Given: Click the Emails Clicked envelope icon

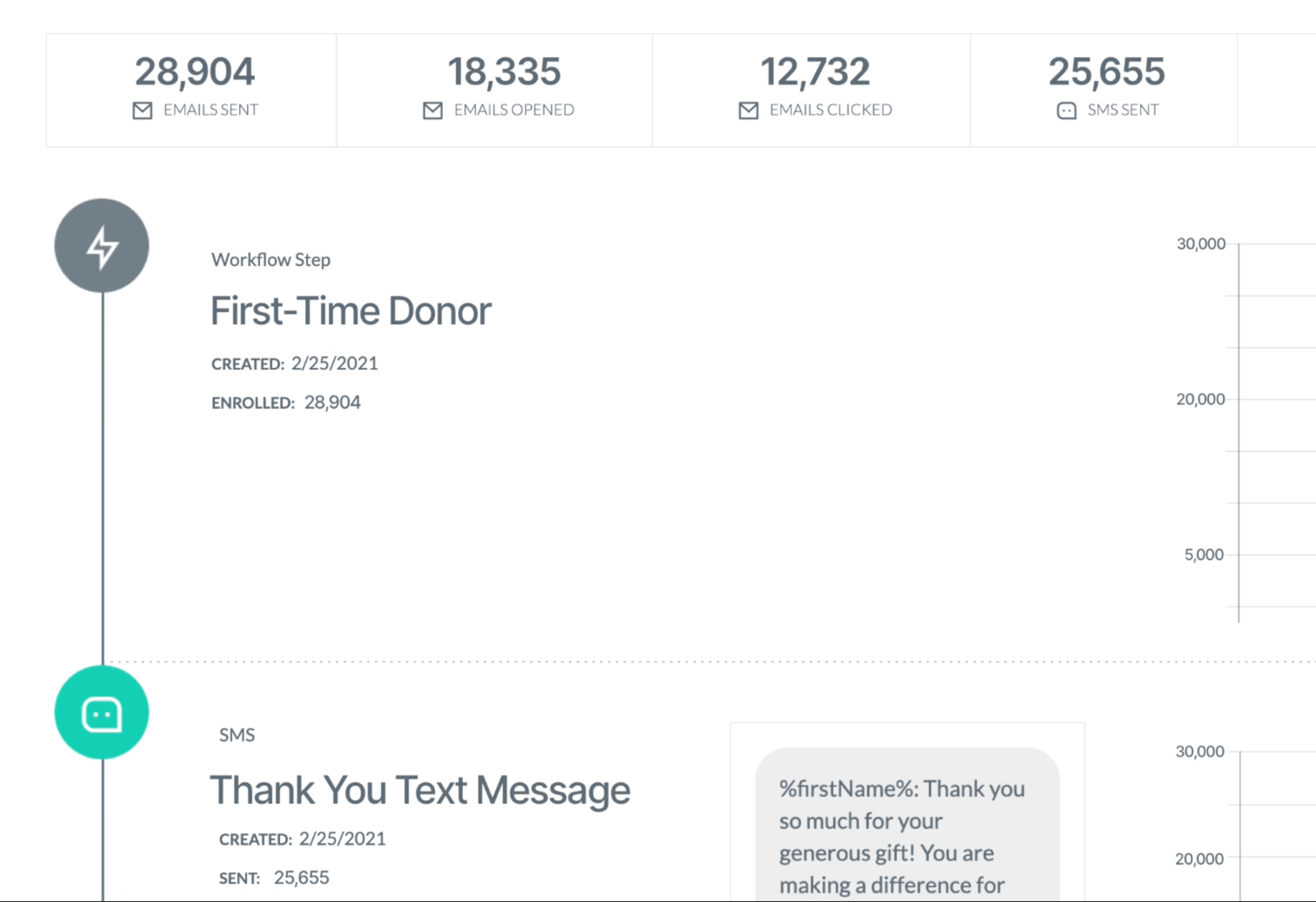Looking at the screenshot, I should pos(748,111).
